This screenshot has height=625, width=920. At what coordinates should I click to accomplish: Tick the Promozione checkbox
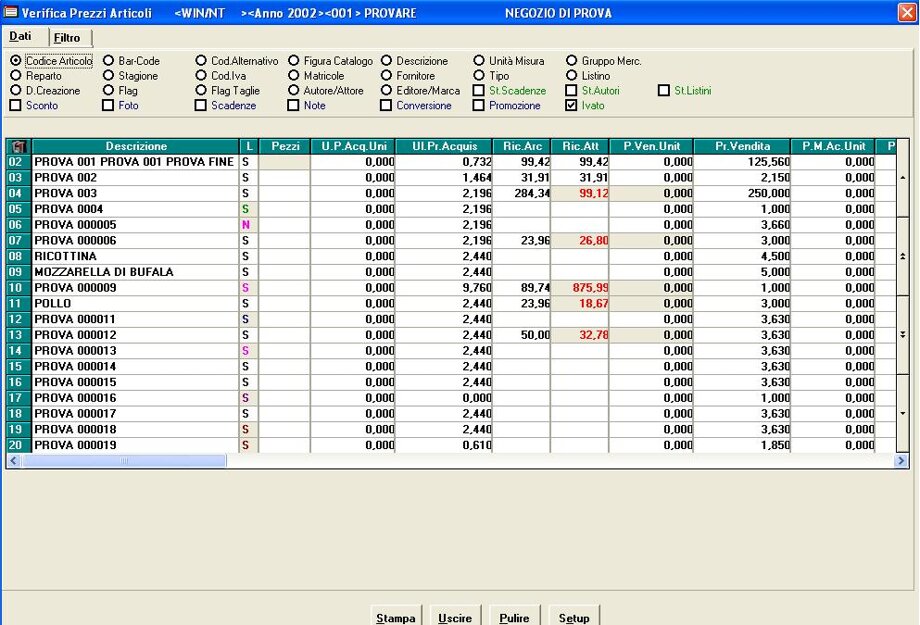[479, 105]
